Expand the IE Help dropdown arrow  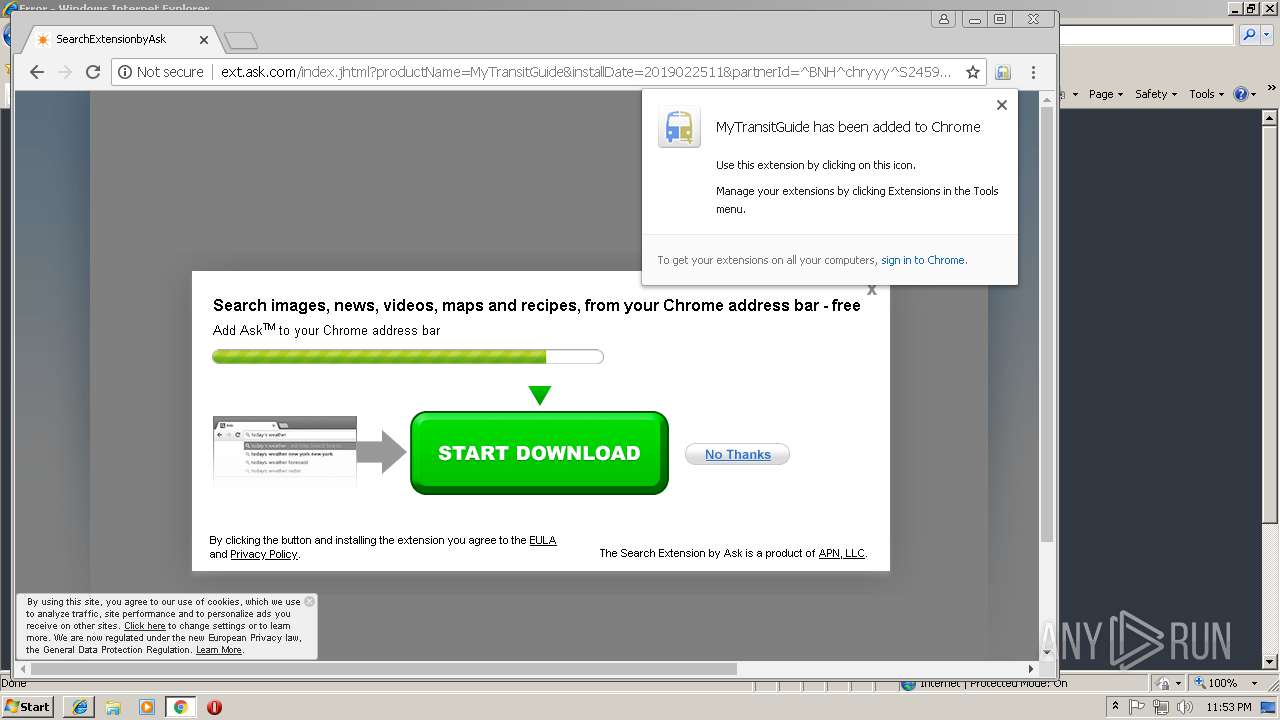click(x=1253, y=94)
